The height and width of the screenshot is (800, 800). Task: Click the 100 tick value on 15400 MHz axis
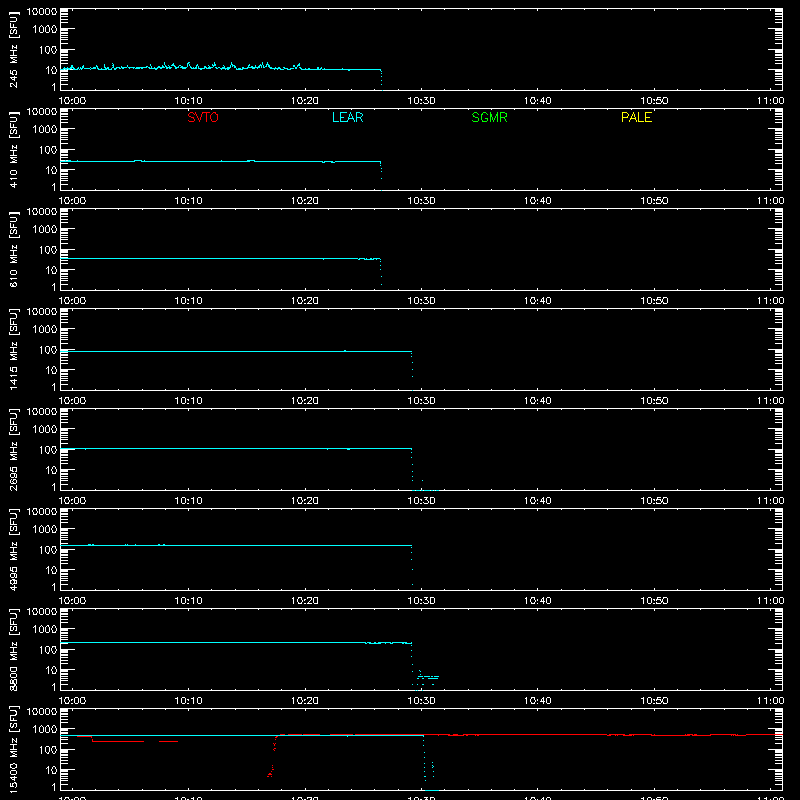(48, 749)
